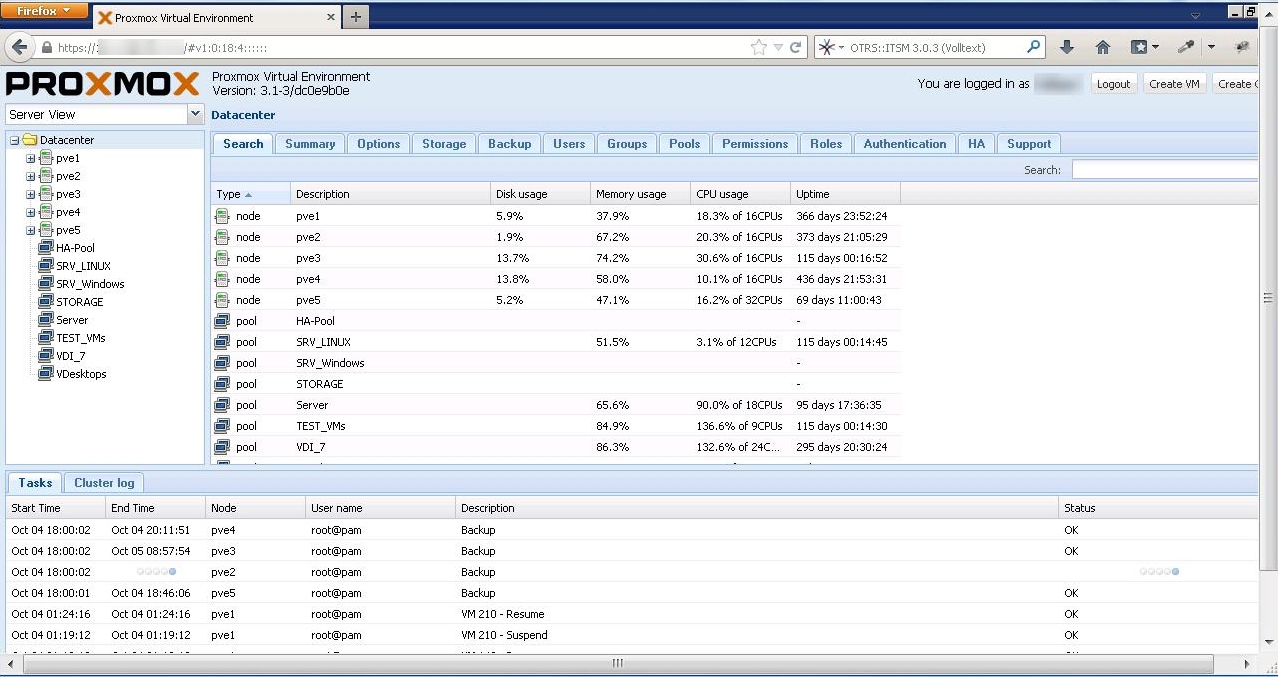This screenshot has width=1278, height=677.
Task: Click the Datacenter folder icon
Action: 29,140
